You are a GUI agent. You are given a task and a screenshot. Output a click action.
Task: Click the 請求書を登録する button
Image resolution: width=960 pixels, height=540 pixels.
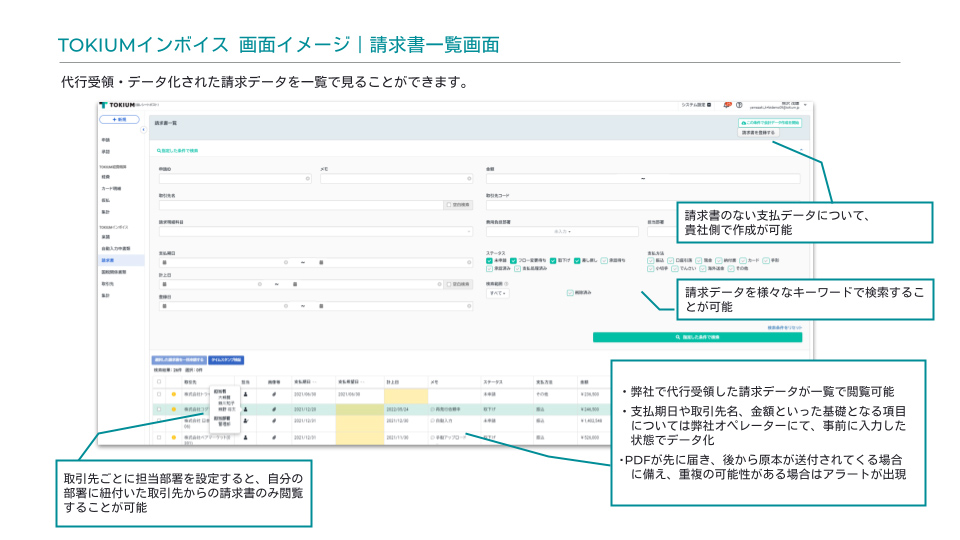pos(759,132)
